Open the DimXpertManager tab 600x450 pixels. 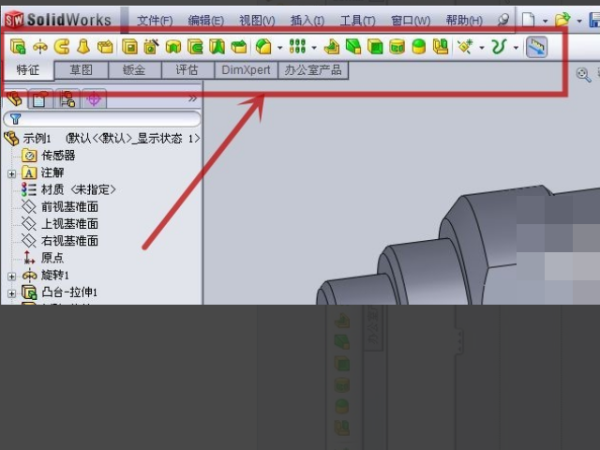pos(94,99)
